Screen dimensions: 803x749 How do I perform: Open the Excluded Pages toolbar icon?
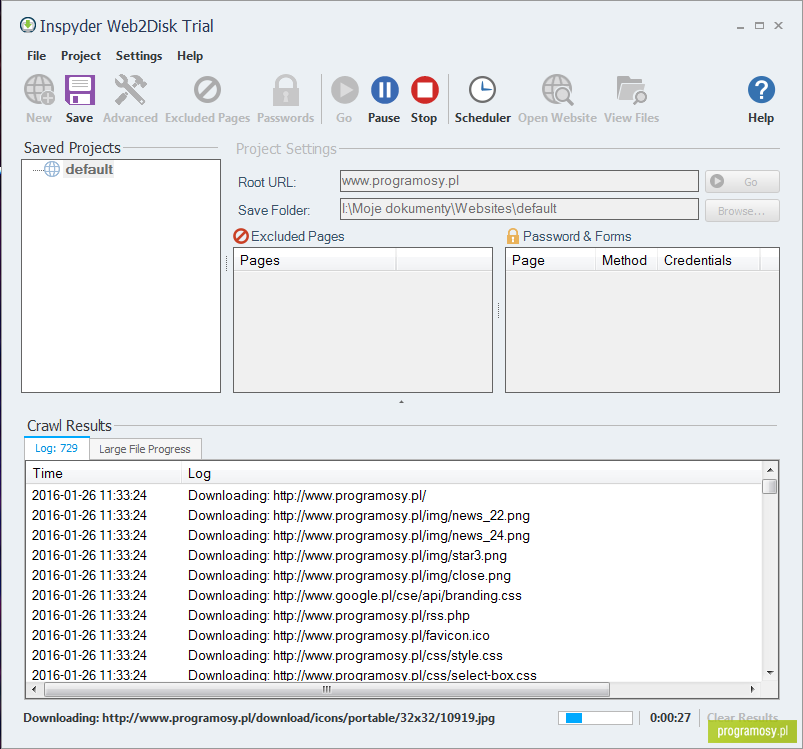(207, 90)
